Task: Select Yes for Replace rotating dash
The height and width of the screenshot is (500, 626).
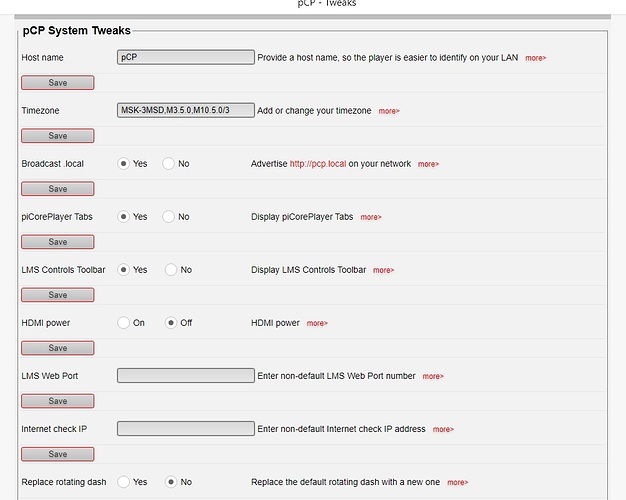Action: [123, 482]
